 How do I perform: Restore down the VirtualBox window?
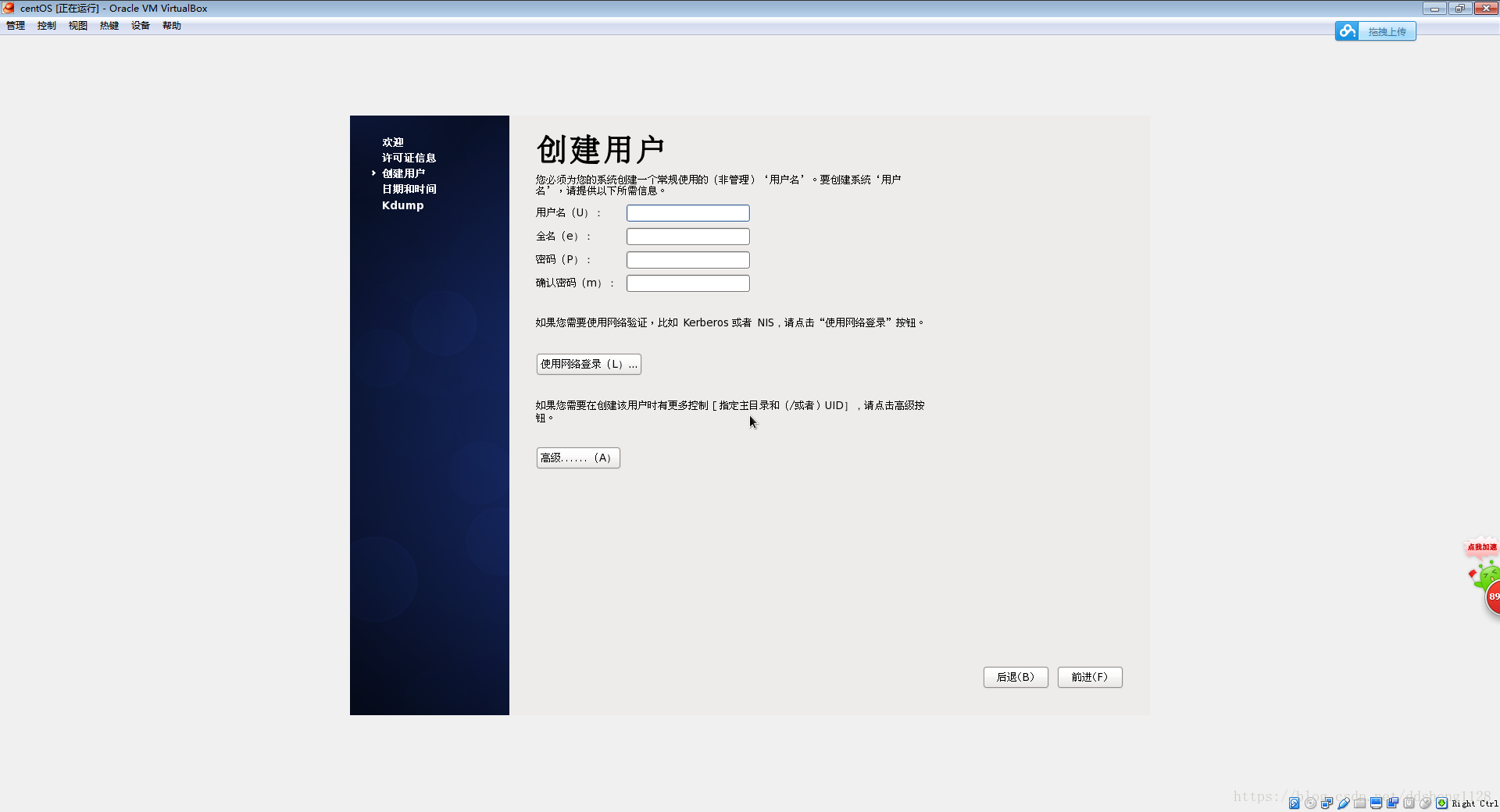coord(1459,8)
